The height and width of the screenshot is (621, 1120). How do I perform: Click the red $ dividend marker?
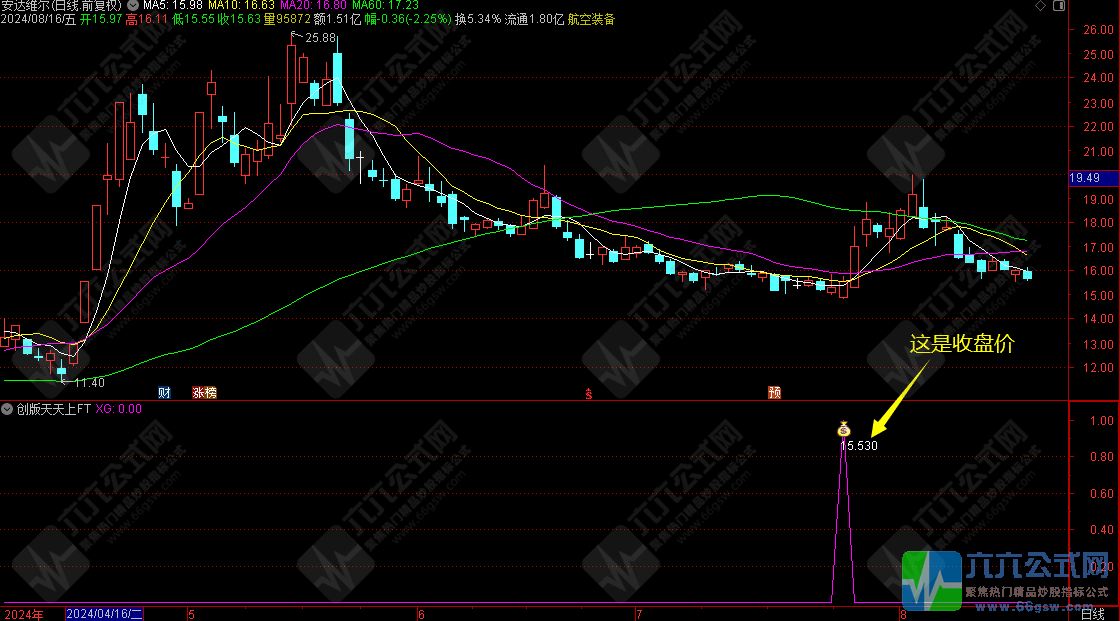589,393
